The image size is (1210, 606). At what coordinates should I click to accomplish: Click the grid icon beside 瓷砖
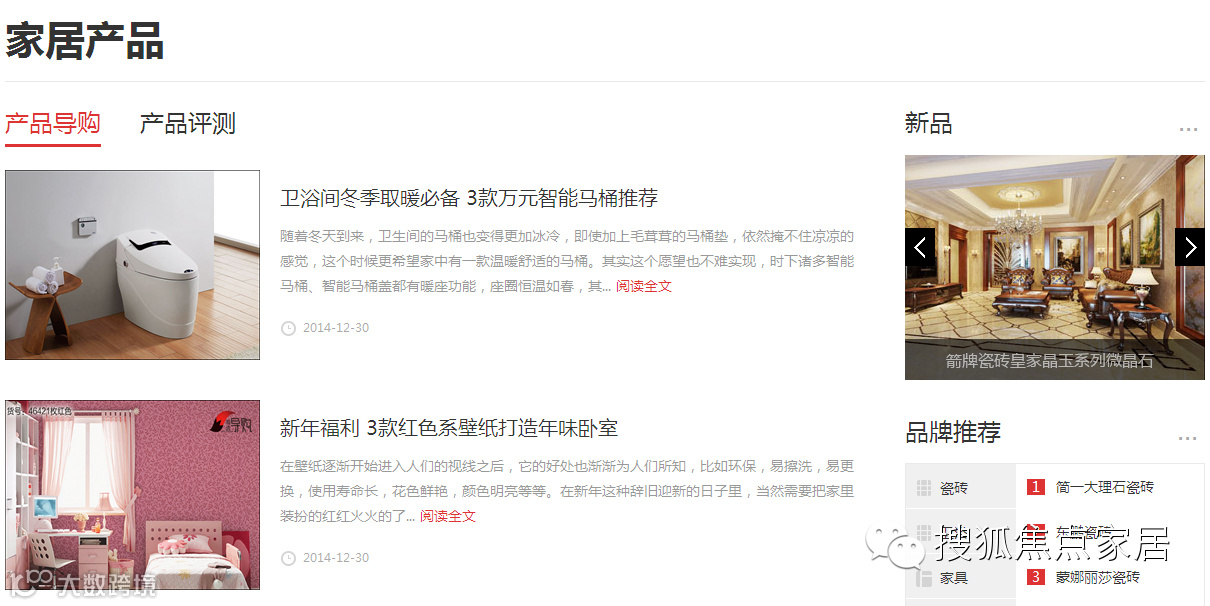point(924,488)
